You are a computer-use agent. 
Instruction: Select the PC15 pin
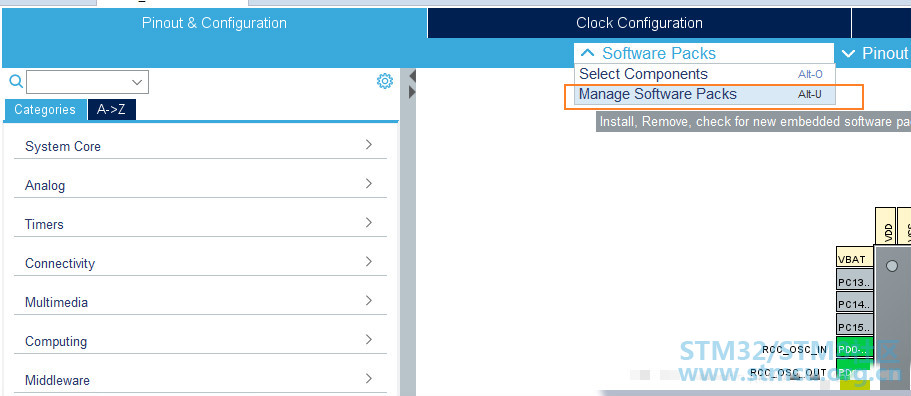pyautogui.click(x=855, y=327)
